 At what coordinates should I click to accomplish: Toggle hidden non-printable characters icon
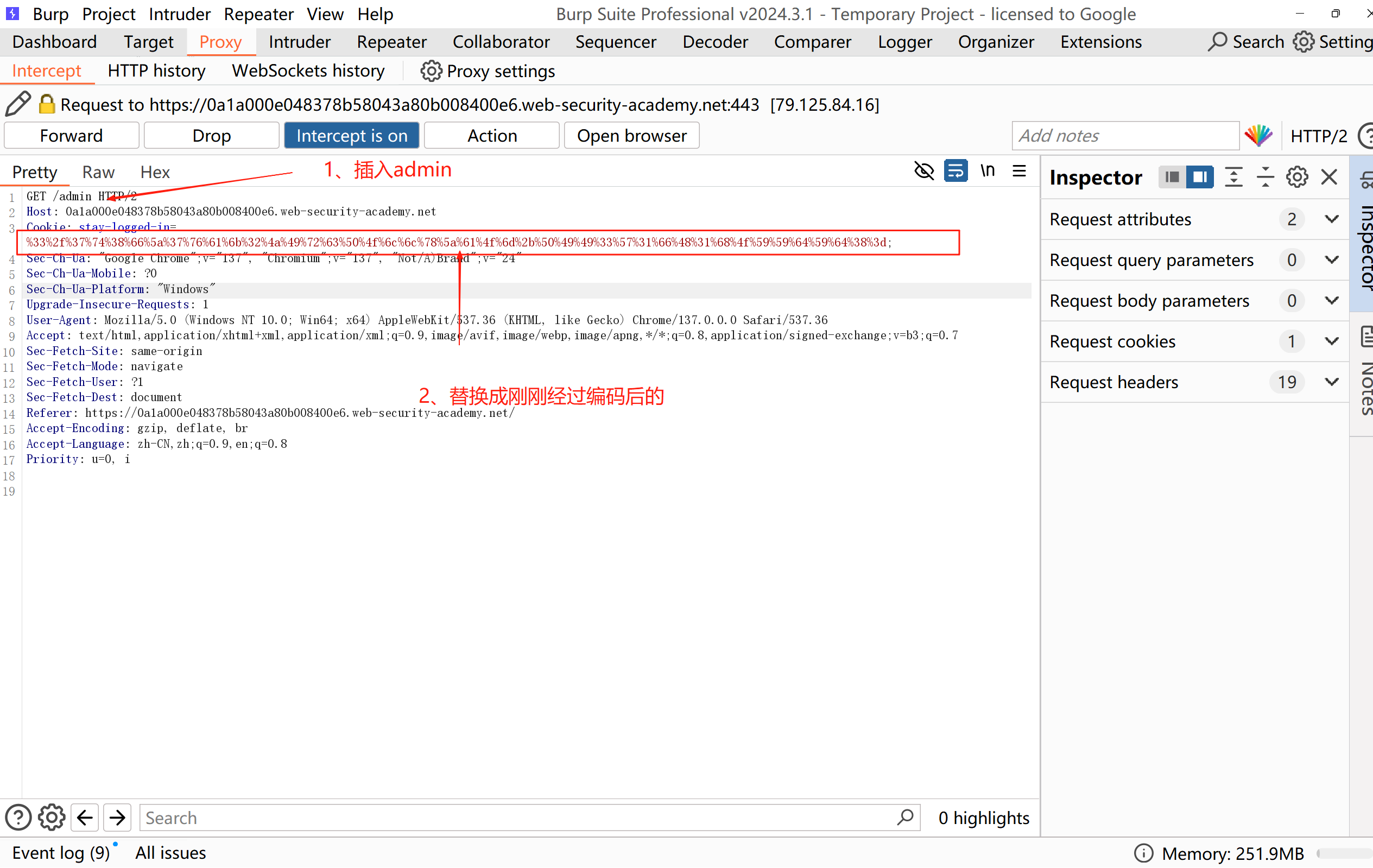point(923,171)
